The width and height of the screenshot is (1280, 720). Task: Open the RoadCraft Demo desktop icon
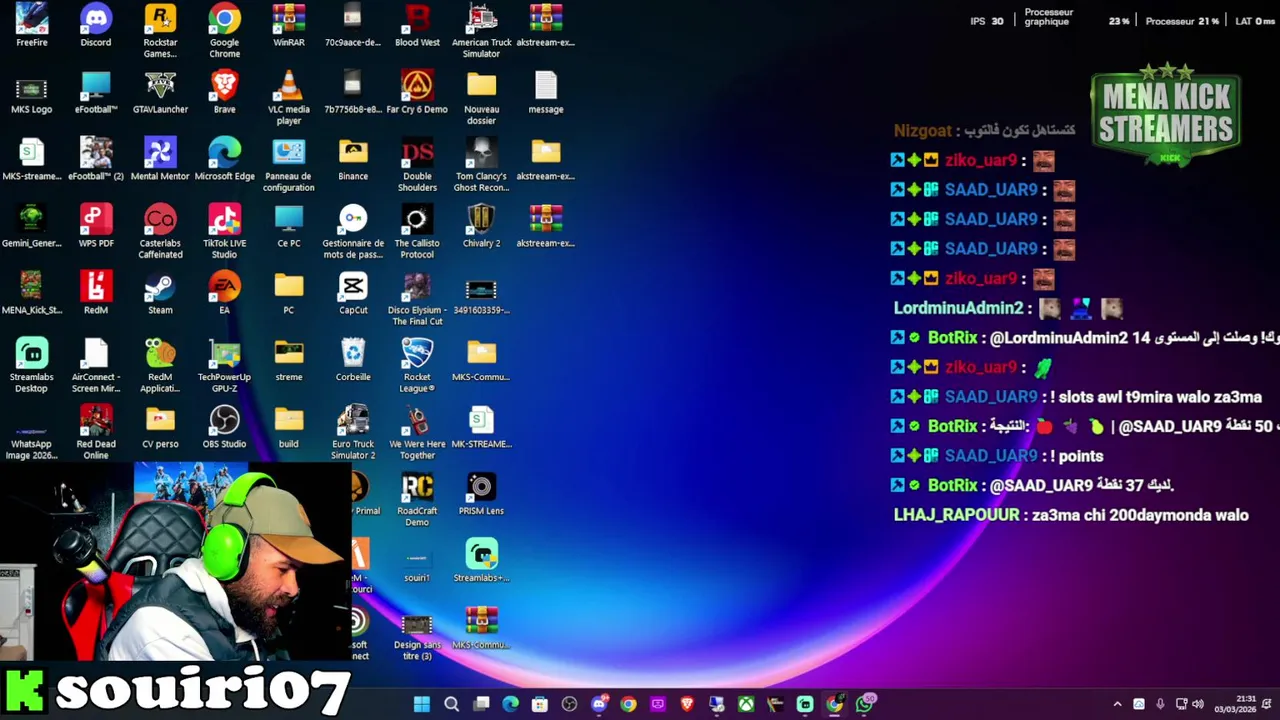click(417, 499)
